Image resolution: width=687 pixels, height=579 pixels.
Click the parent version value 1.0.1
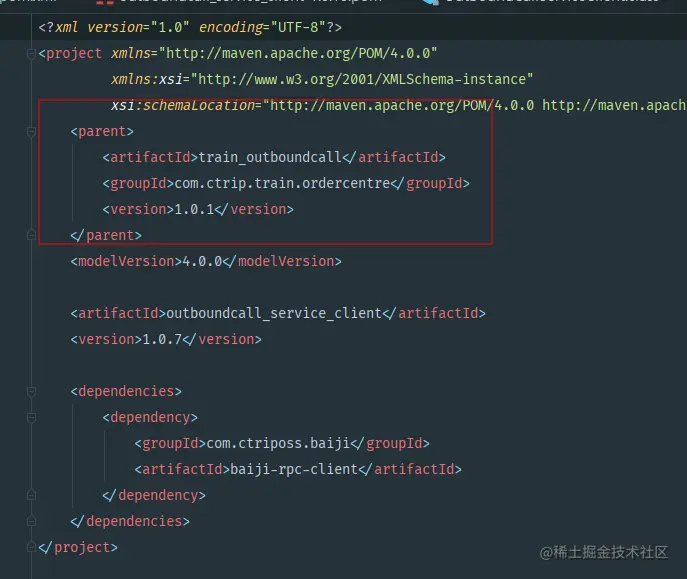(194, 209)
